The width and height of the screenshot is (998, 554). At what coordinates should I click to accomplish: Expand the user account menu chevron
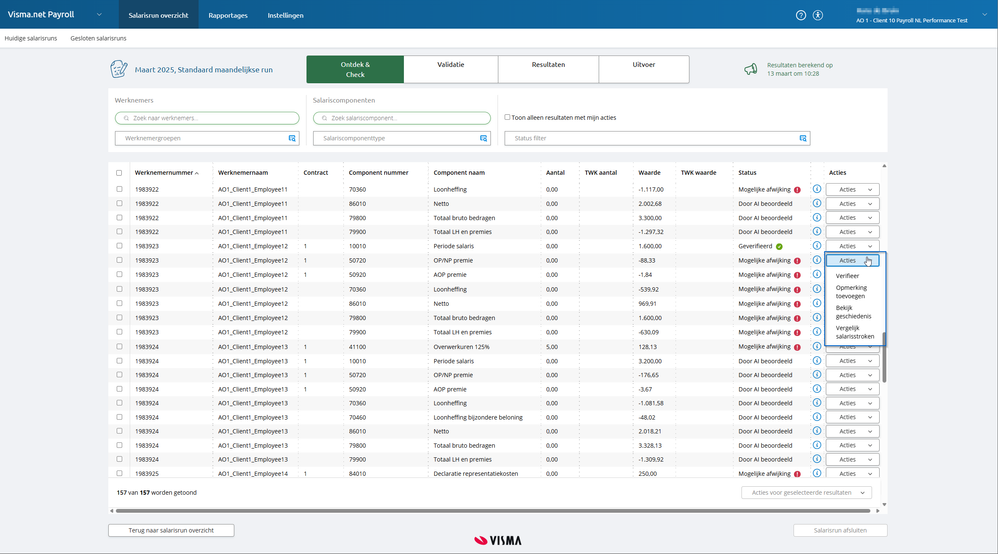(986, 15)
